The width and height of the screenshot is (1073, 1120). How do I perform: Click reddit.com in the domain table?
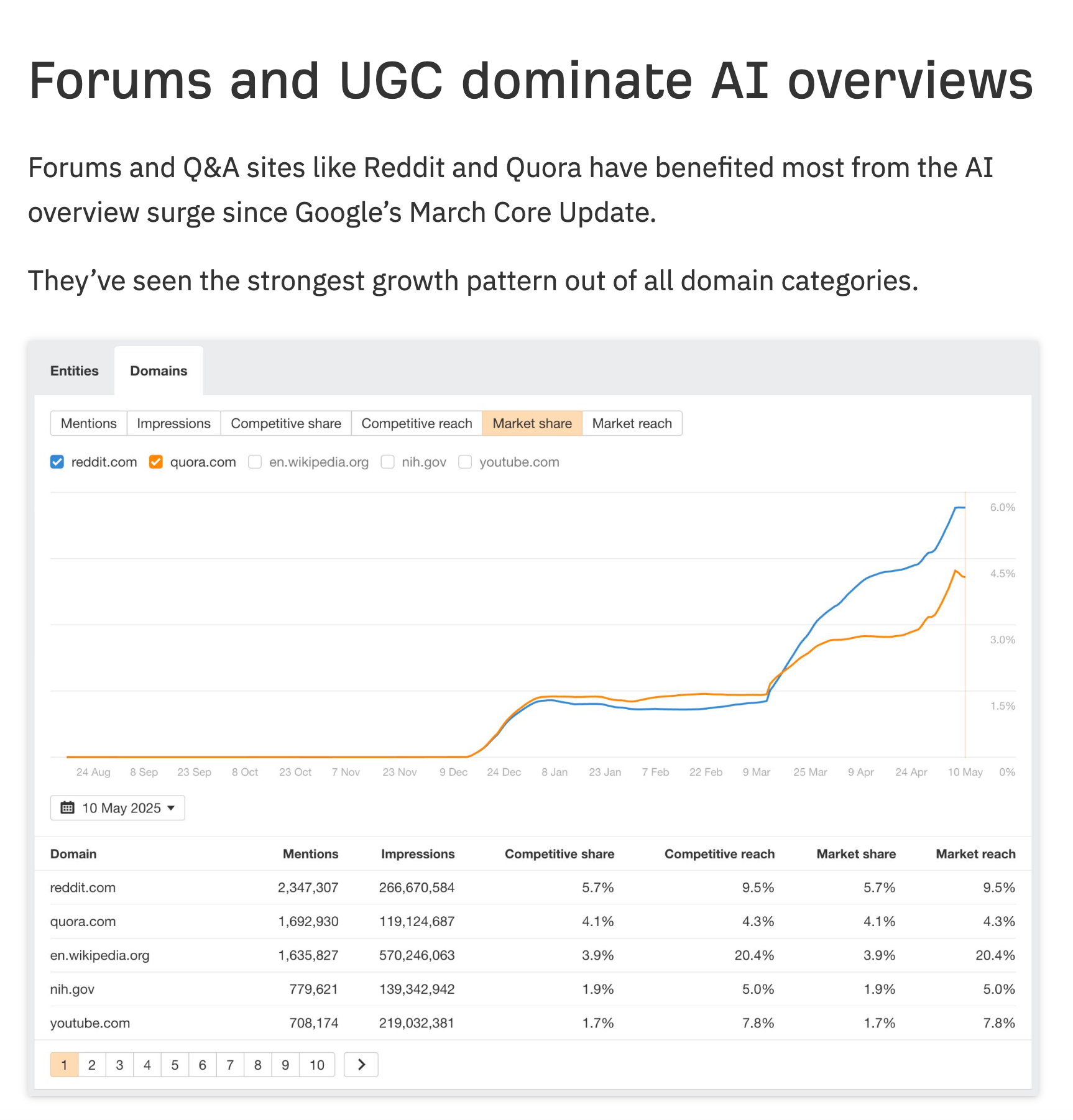[83, 888]
